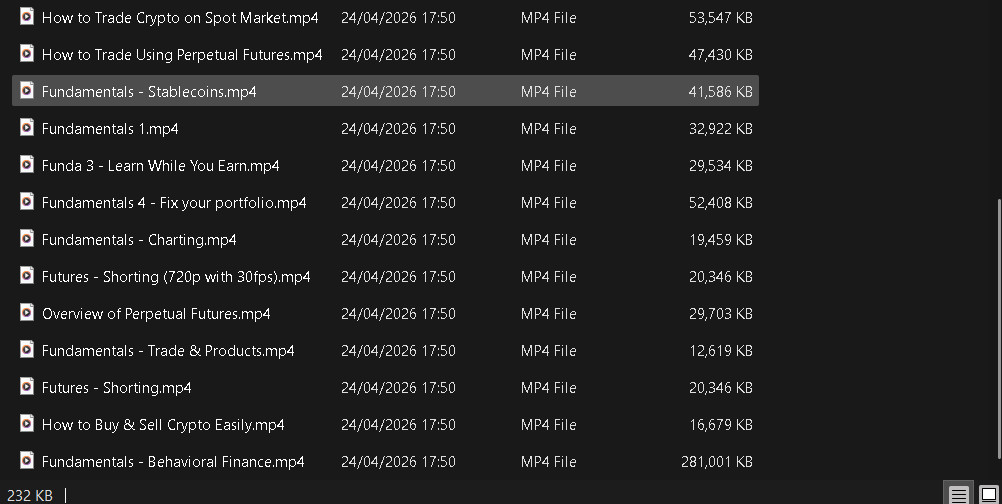Click icon of Fundamentals - Stablecoins.mp4
The width and height of the screenshot is (1002, 504).
click(x=27, y=91)
